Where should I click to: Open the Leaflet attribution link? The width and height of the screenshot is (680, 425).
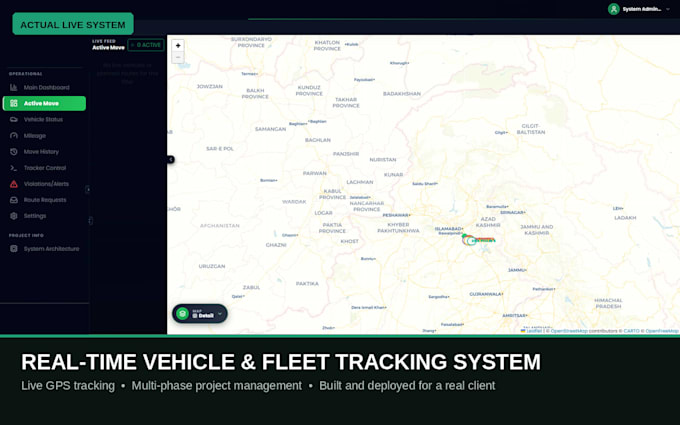click(x=531, y=331)
